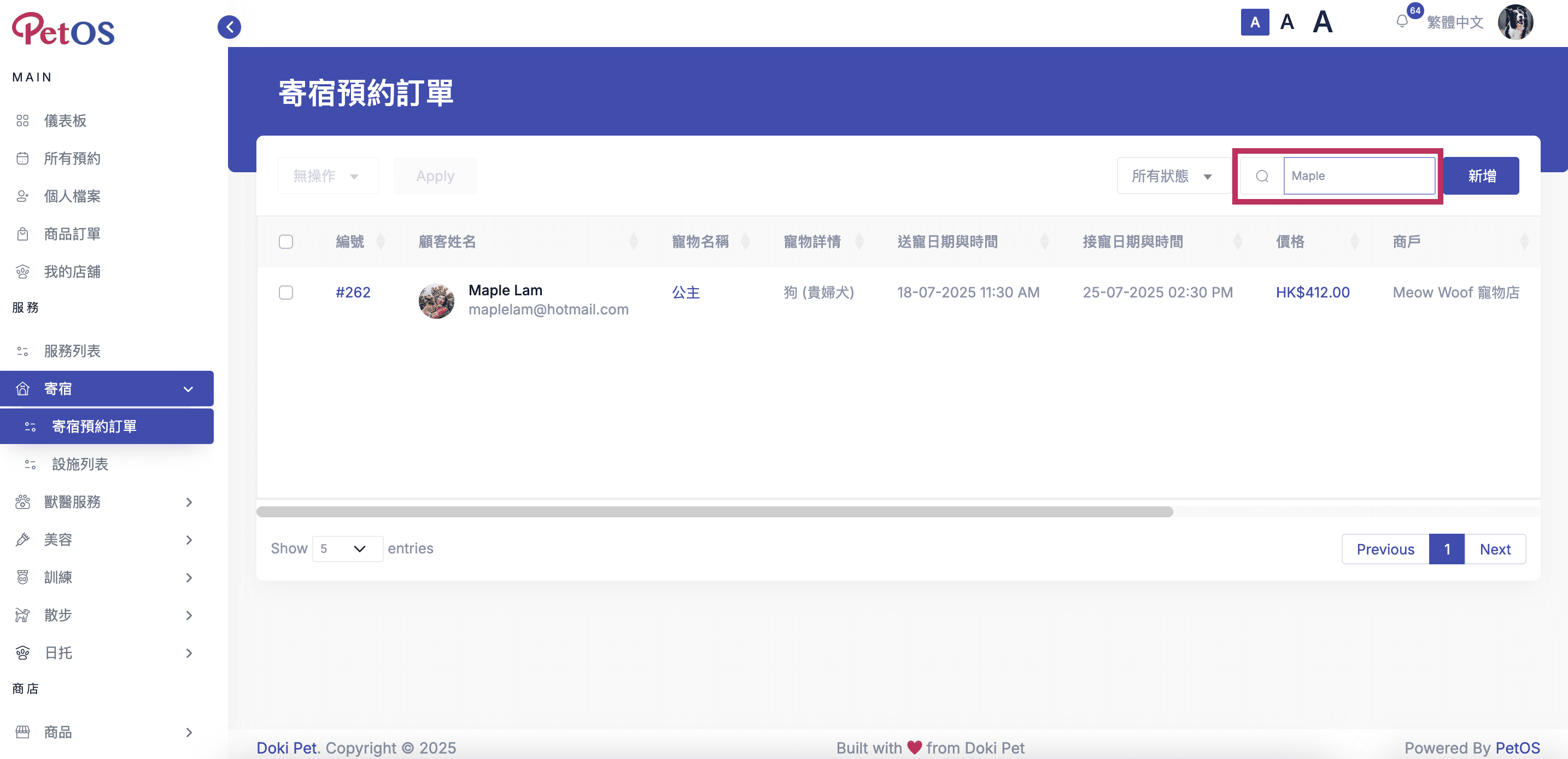The image size is (1568, 759).
Task: Expand the 美容 submenu chevron
Action: pyautogui.click(x=189, y=540)
